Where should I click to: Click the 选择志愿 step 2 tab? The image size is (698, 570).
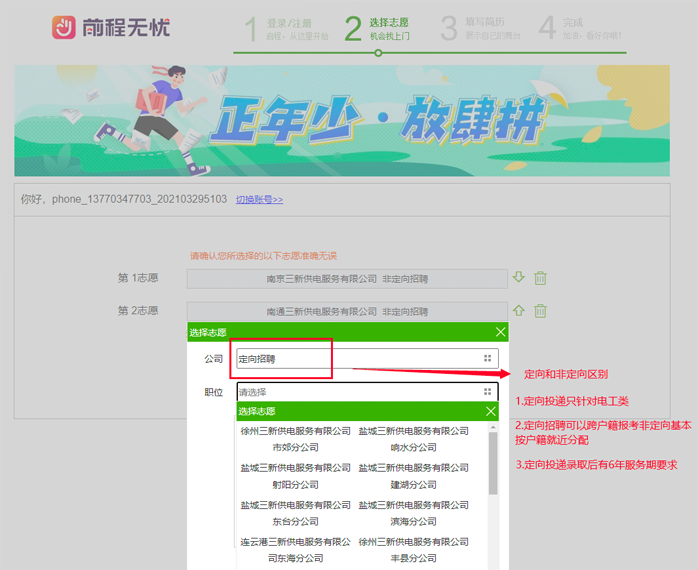377,28
